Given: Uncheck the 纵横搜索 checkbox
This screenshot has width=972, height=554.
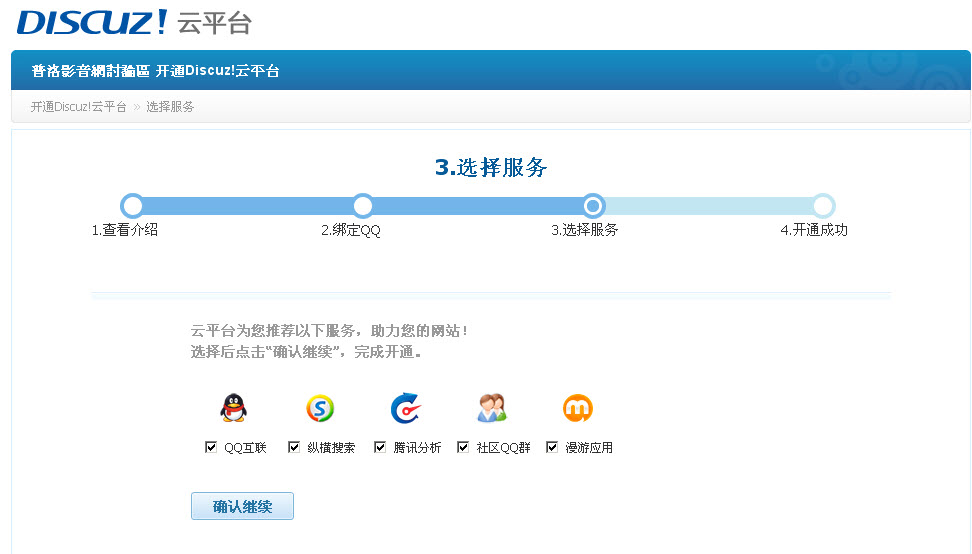Looking at the screenshot, I should click(x=294, y=447).
